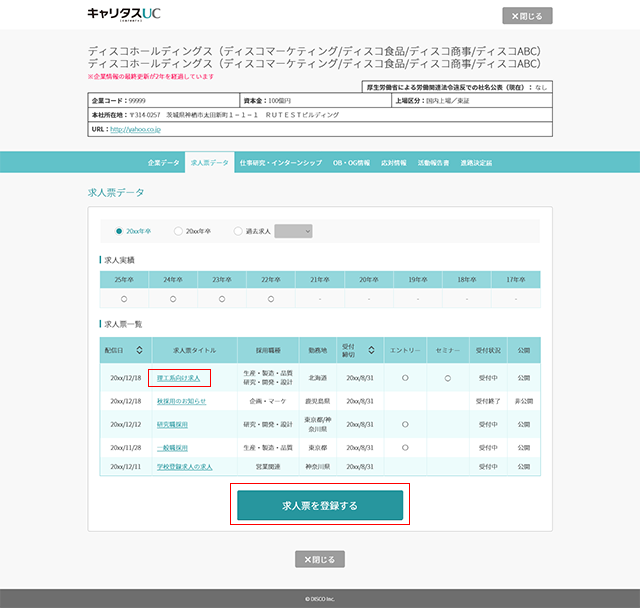Open the gray dropdown next to 過去求人

point(293,231)
